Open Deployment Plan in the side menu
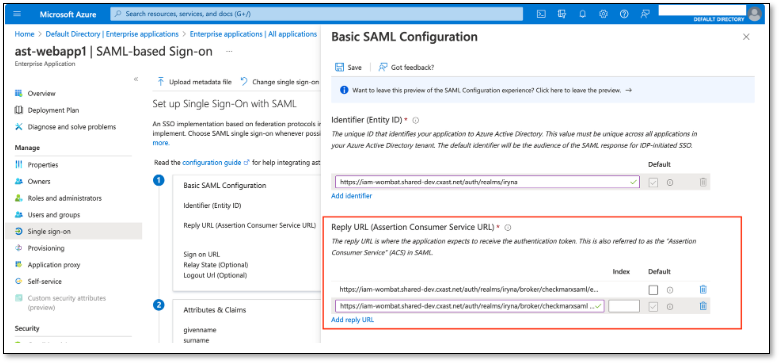This screenshot has width=779, height=363. click(x=53, y=110)
